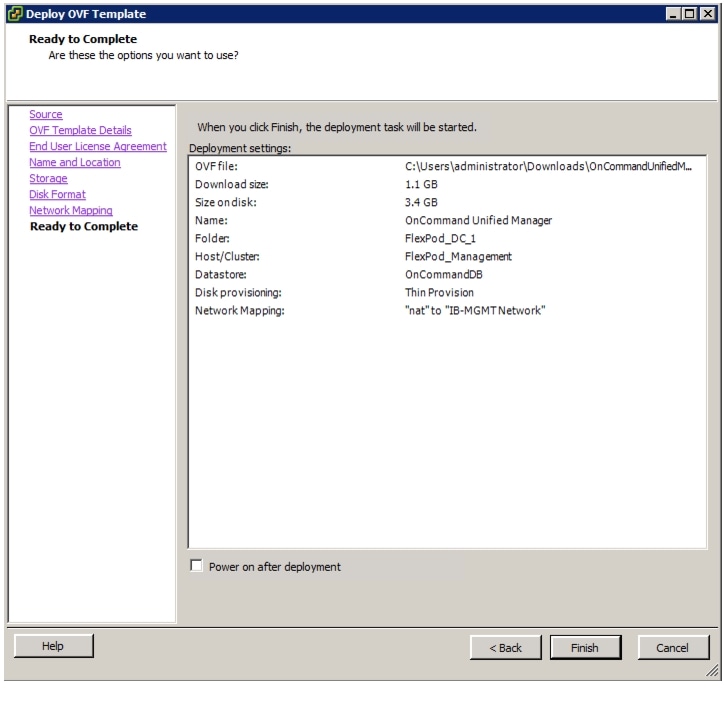The image size is (725, 713).
Task: Select the datastore value OnCommandDB
Action: (444, 275)
